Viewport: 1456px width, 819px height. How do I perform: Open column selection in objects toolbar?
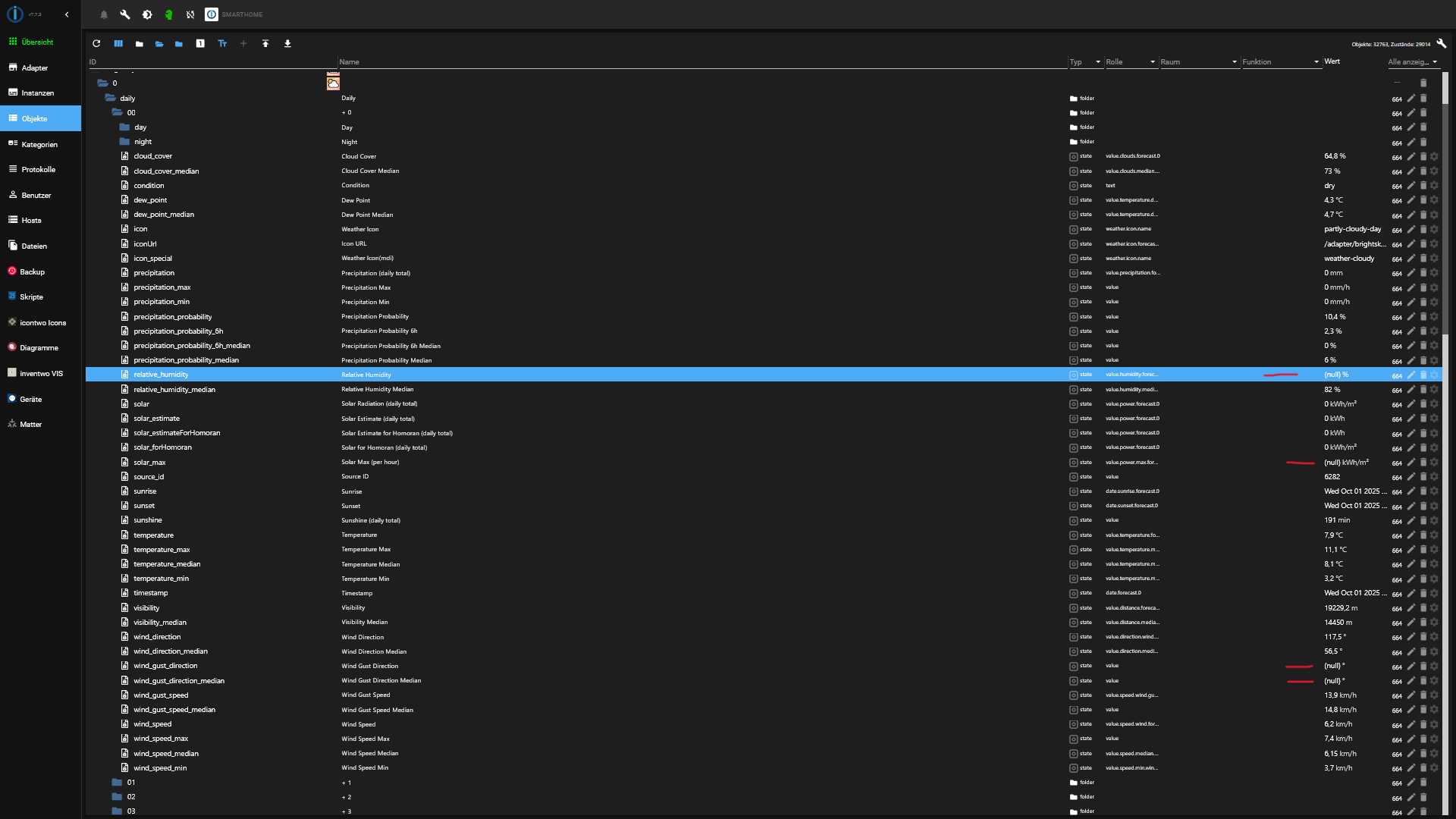click(118, 44)
